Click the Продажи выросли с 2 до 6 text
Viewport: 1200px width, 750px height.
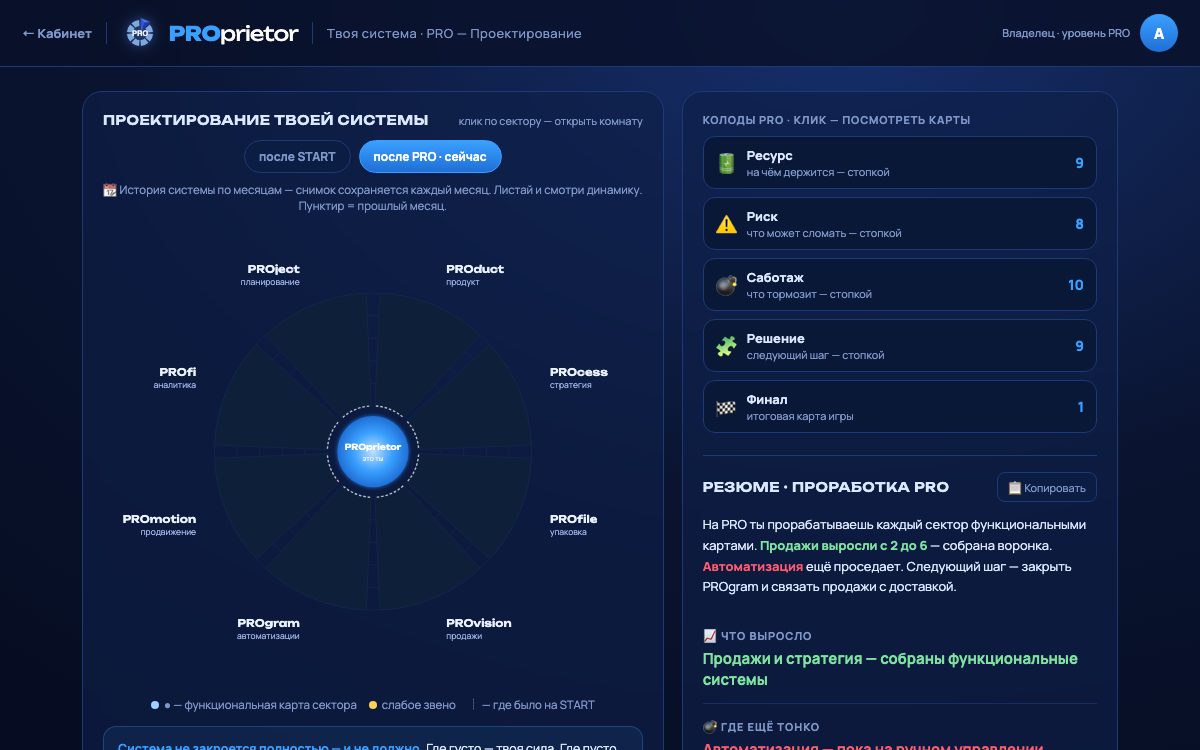843,546
